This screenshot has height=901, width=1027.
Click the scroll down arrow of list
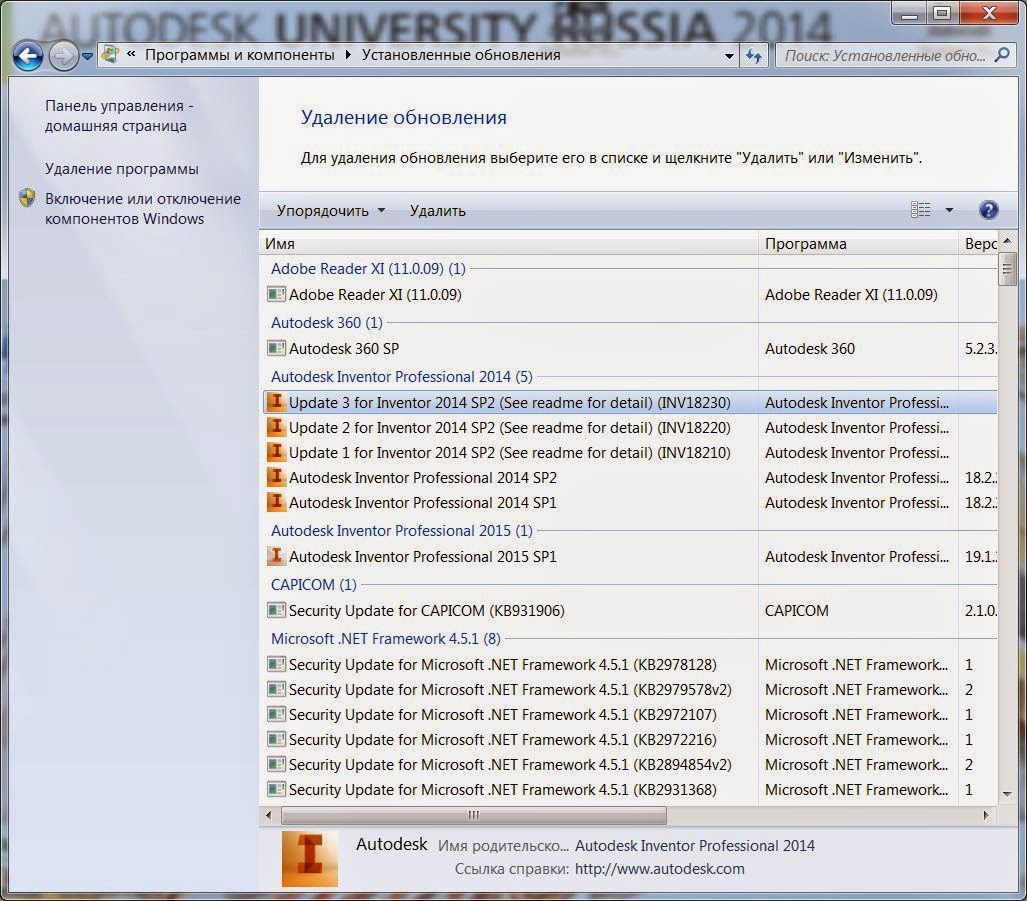(x=1007, y=794)
